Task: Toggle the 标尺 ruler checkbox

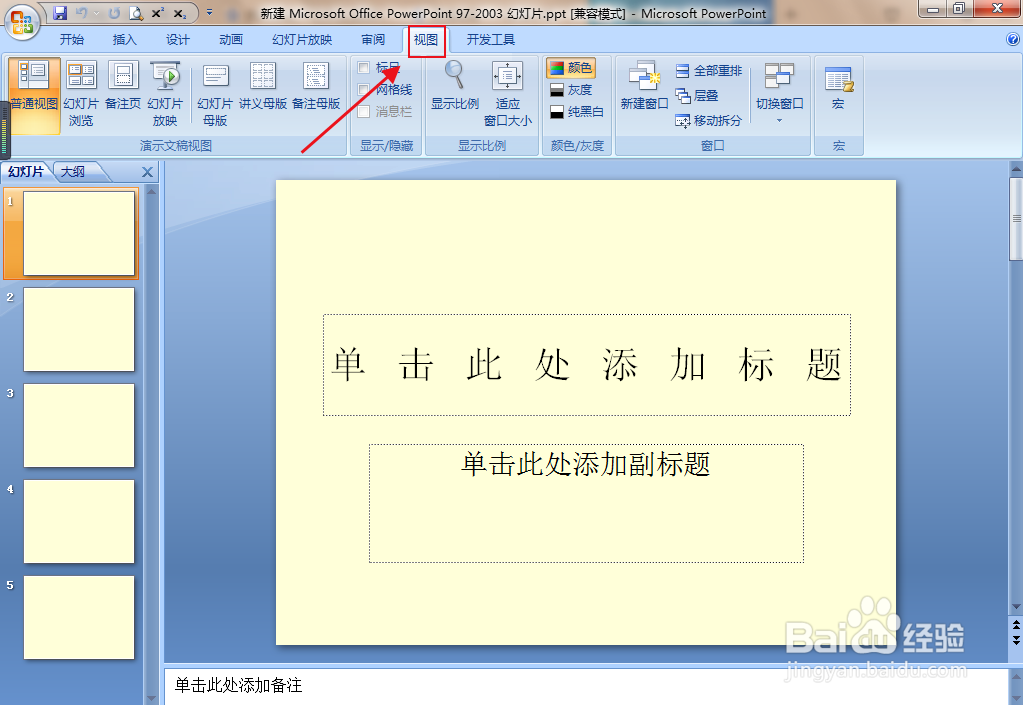Action: pyautogui.click(x=364, y=67)
